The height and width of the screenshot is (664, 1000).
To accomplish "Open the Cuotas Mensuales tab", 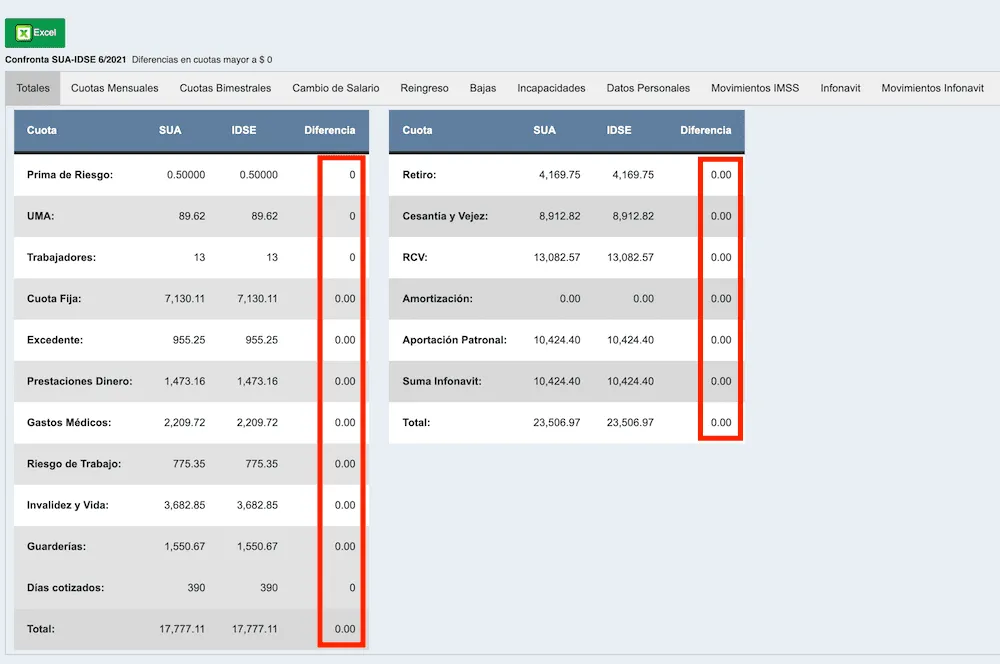I will (115, 88).
